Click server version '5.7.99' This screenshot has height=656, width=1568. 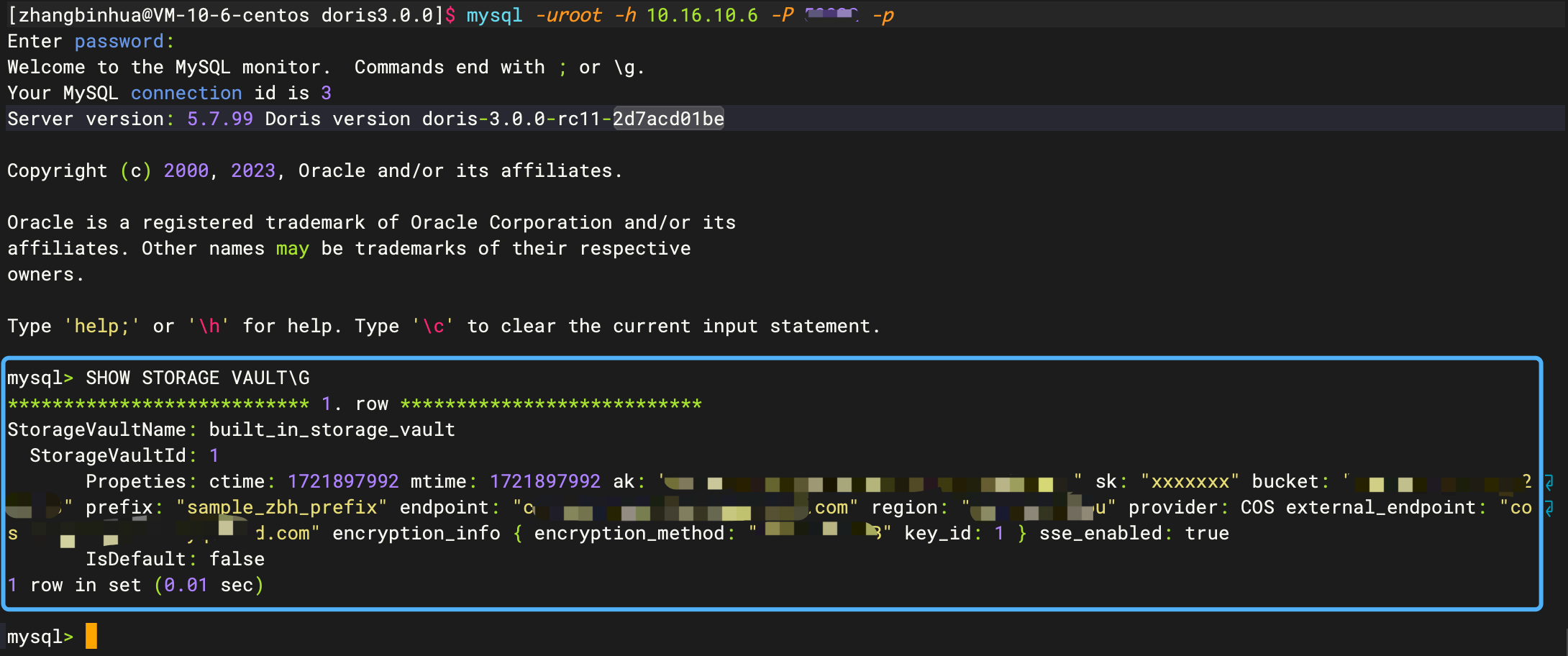[x=220, y=119]
